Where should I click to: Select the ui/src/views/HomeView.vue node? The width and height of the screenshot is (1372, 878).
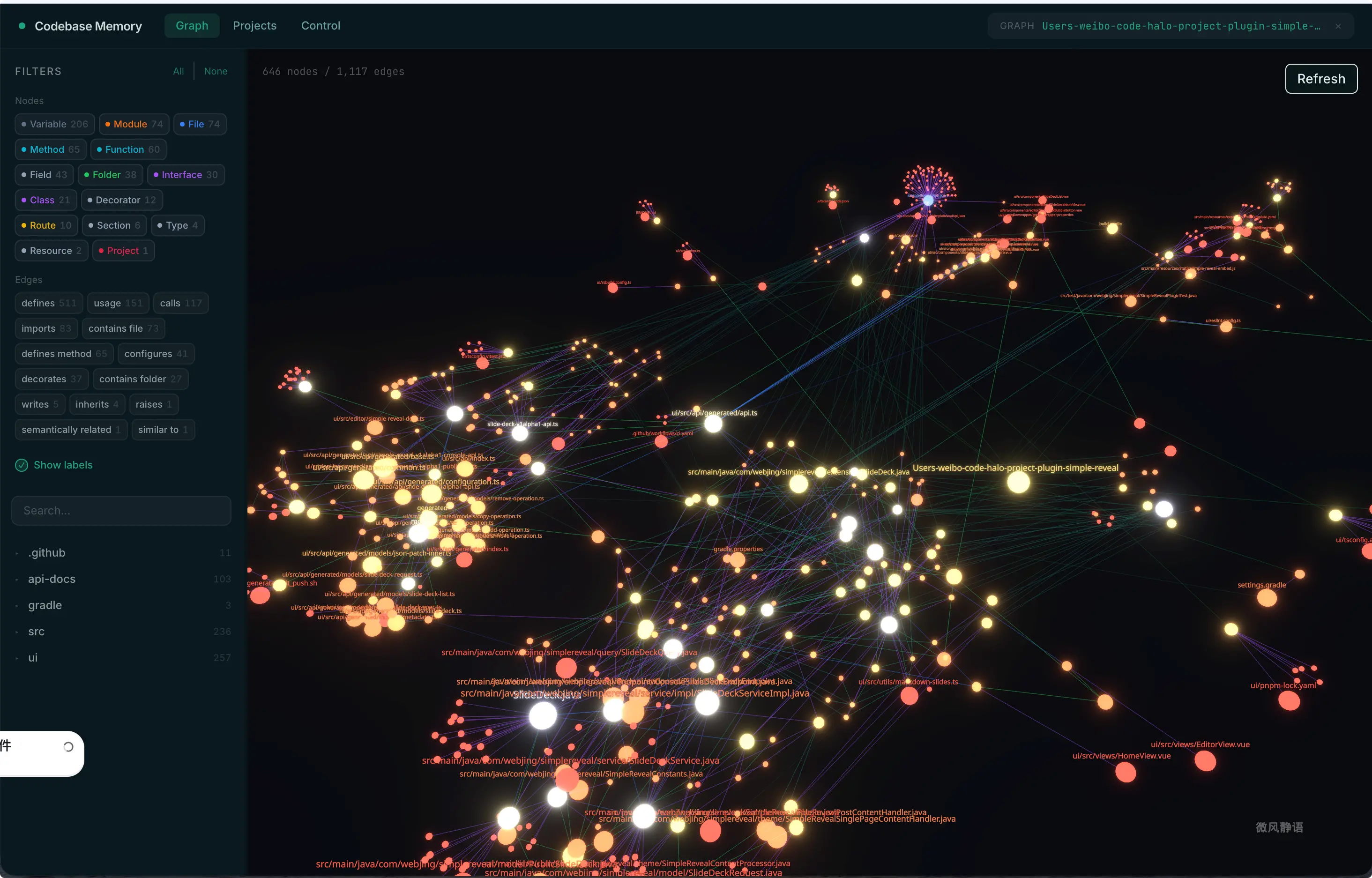[1125, 773]
